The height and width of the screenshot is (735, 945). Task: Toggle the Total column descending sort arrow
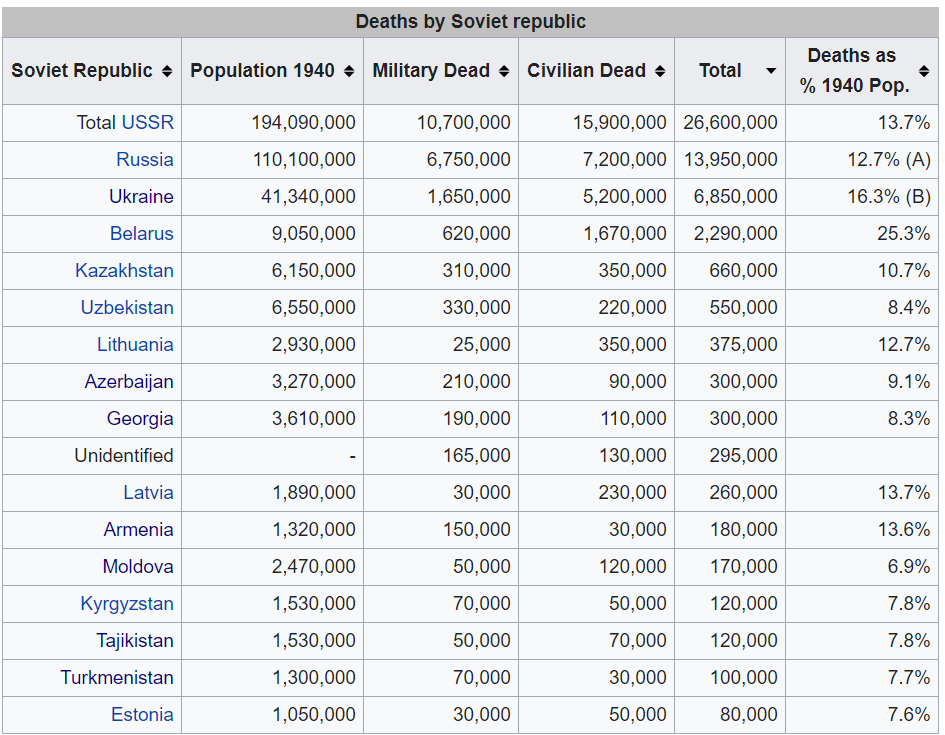point(770,71)
